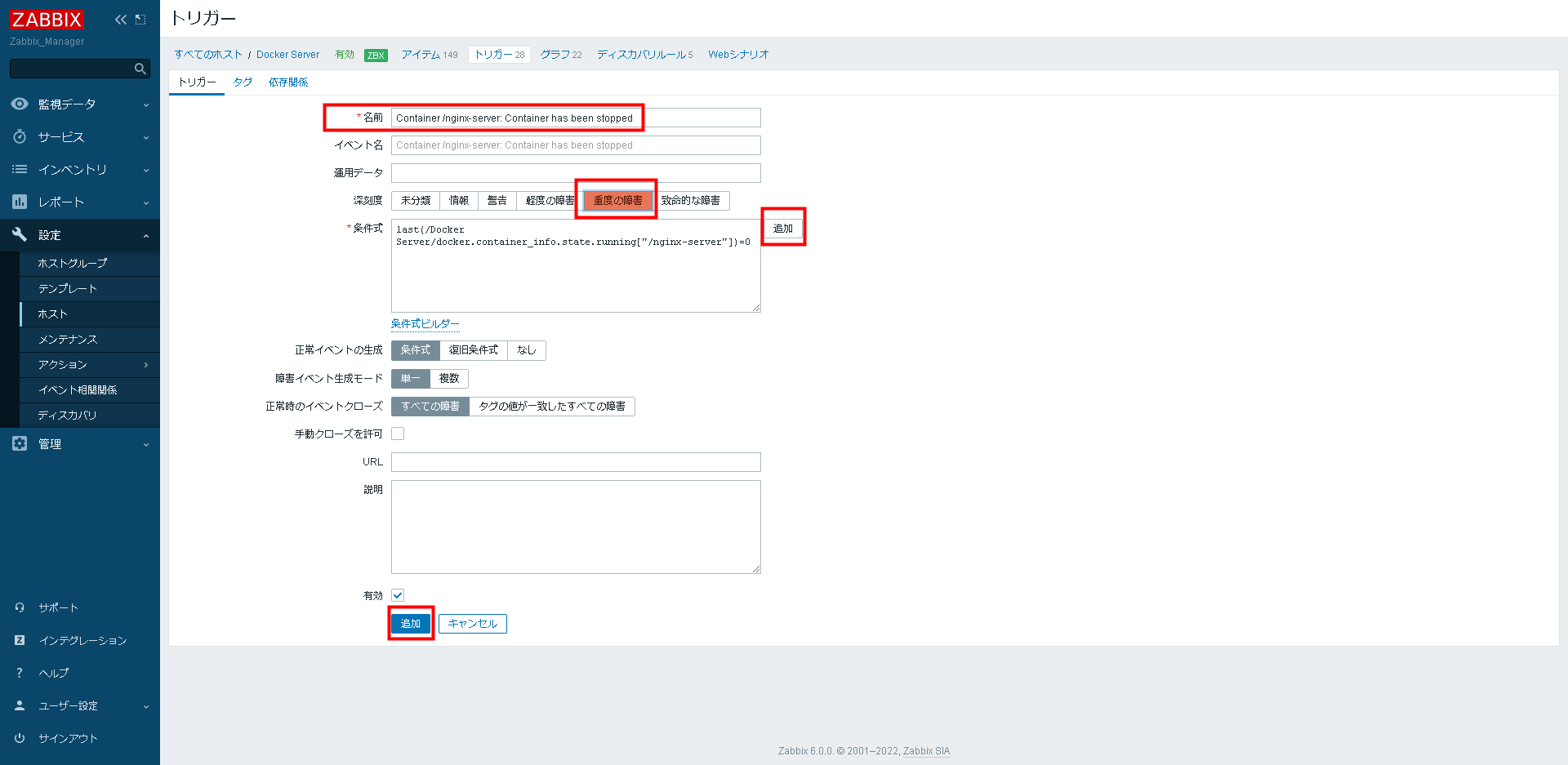Click the 名前 input field

pyautogui.click(x=576, y=118)
